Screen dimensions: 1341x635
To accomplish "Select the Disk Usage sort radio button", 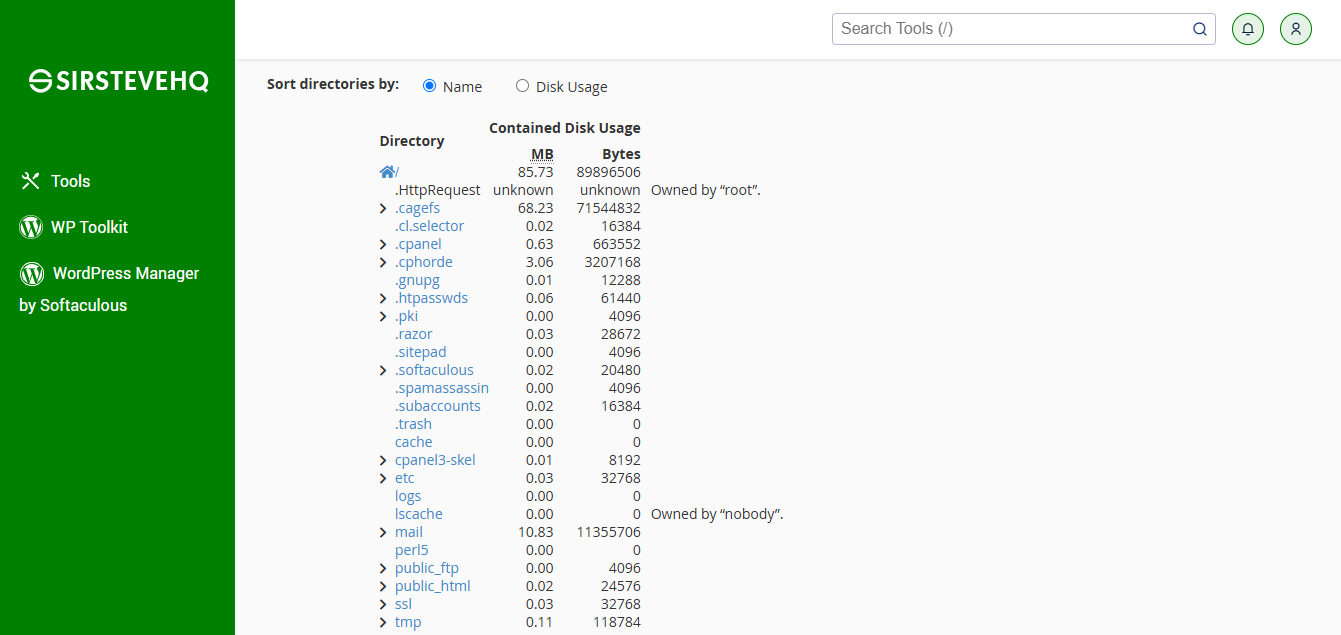I will (x=522, y=86).
